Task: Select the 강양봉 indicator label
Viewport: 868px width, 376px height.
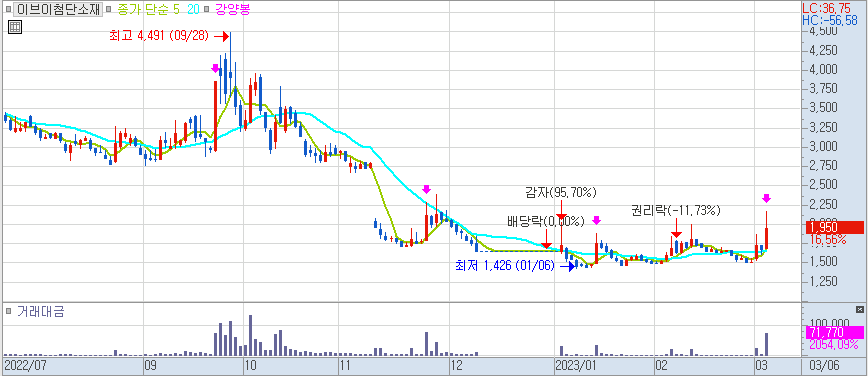Action: coord(232,9)
